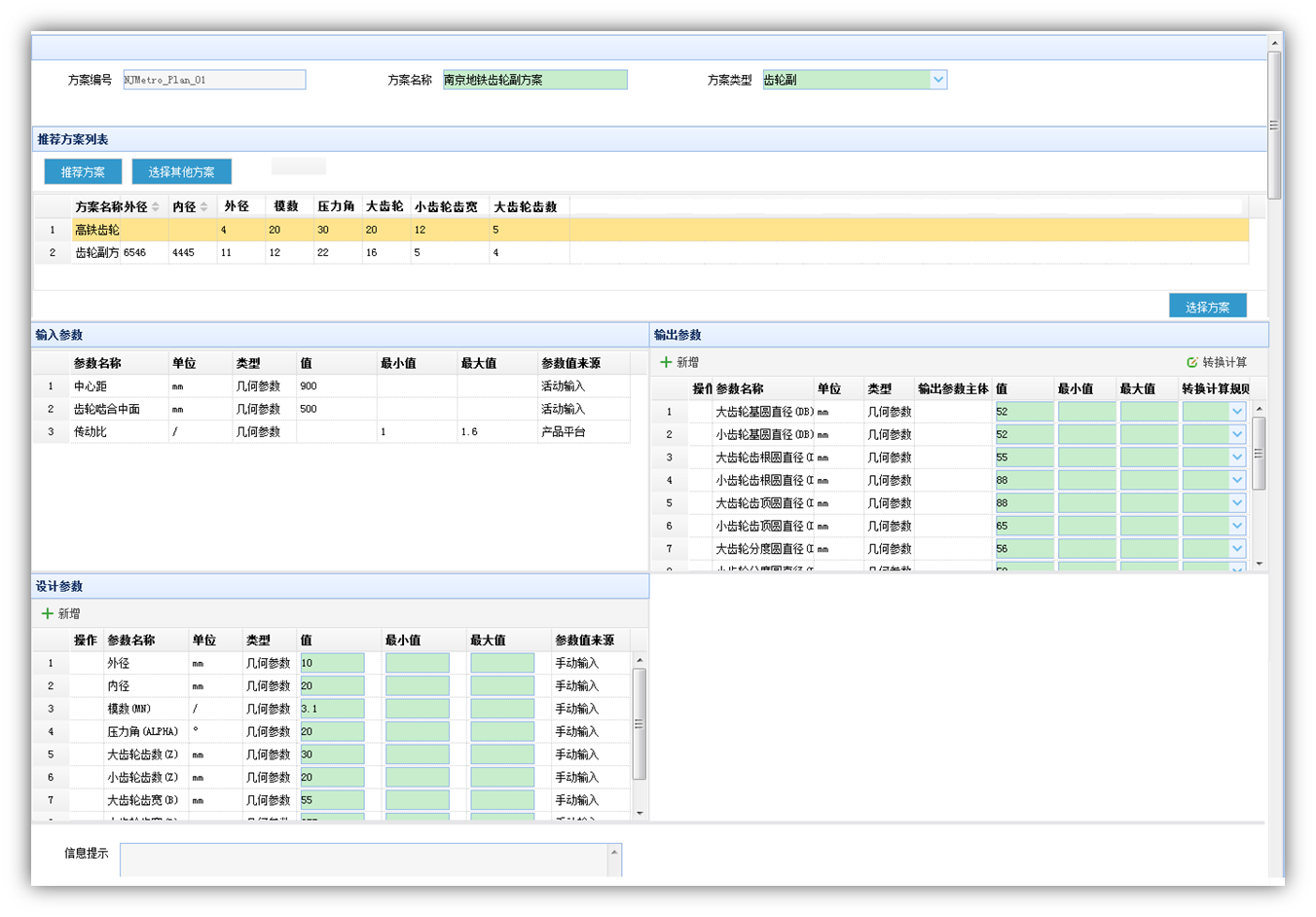Click value field of 模数(MN) row
Viewport: 1316px width, 917px height.
[x=332, y=709]
